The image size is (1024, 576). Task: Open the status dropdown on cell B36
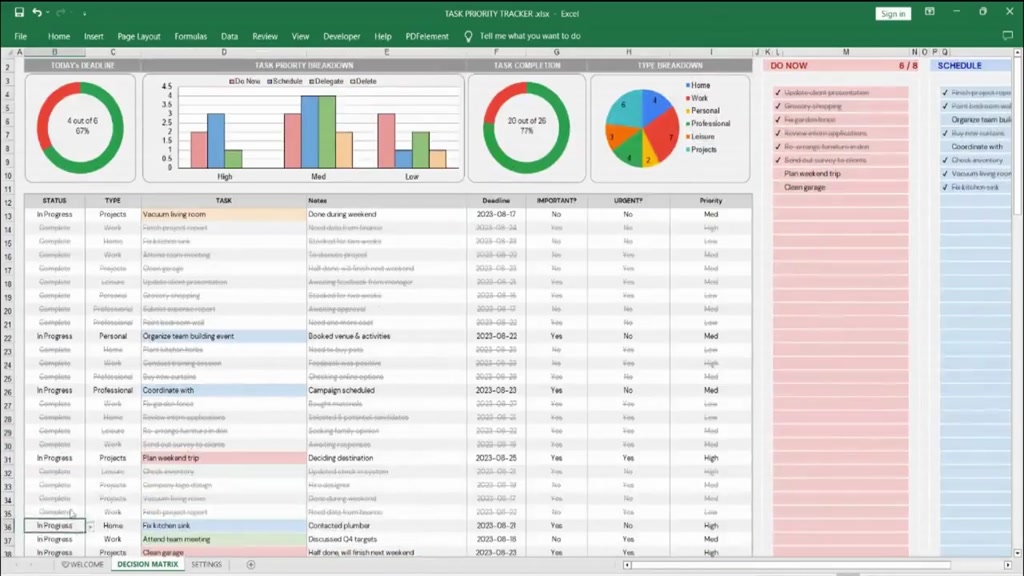[x=90, y=526]
